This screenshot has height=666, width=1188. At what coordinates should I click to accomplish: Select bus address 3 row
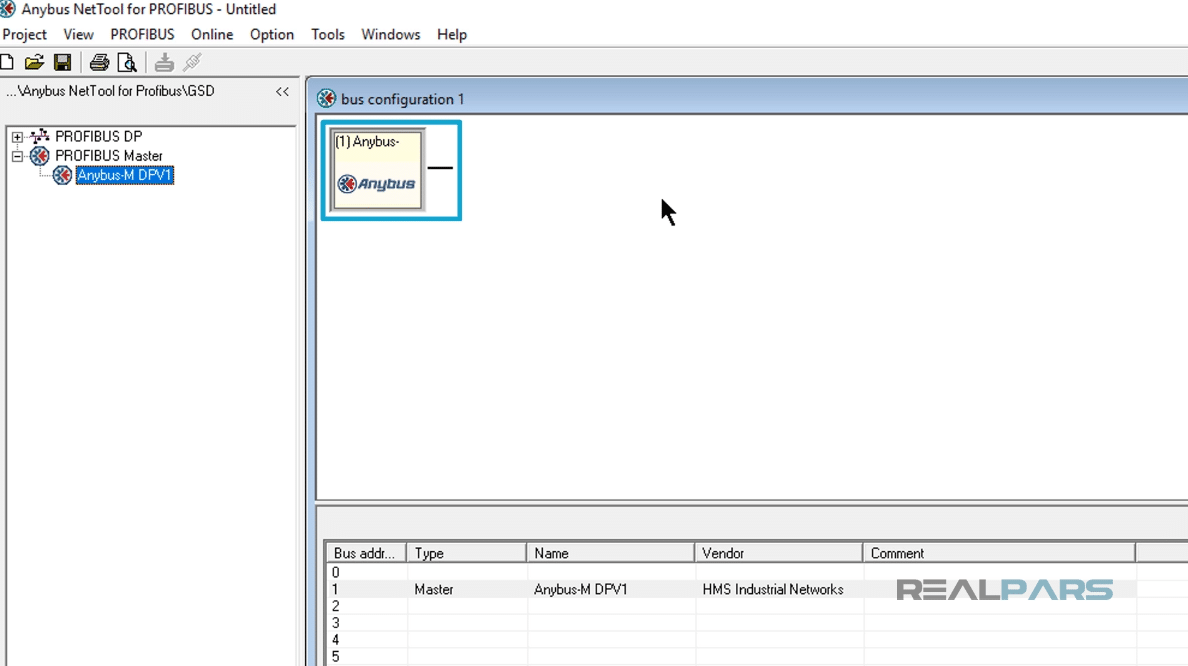pyautogui.click(x=757, y=623)
